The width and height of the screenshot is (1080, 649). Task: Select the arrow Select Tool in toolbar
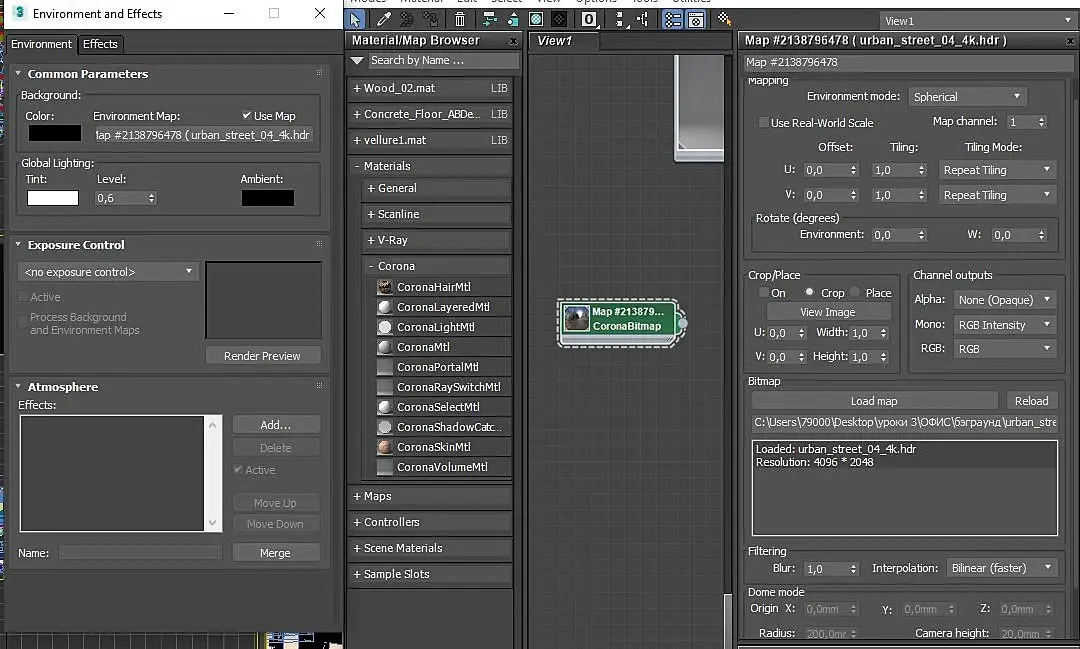pyautogui.click(x=356, y=19)
